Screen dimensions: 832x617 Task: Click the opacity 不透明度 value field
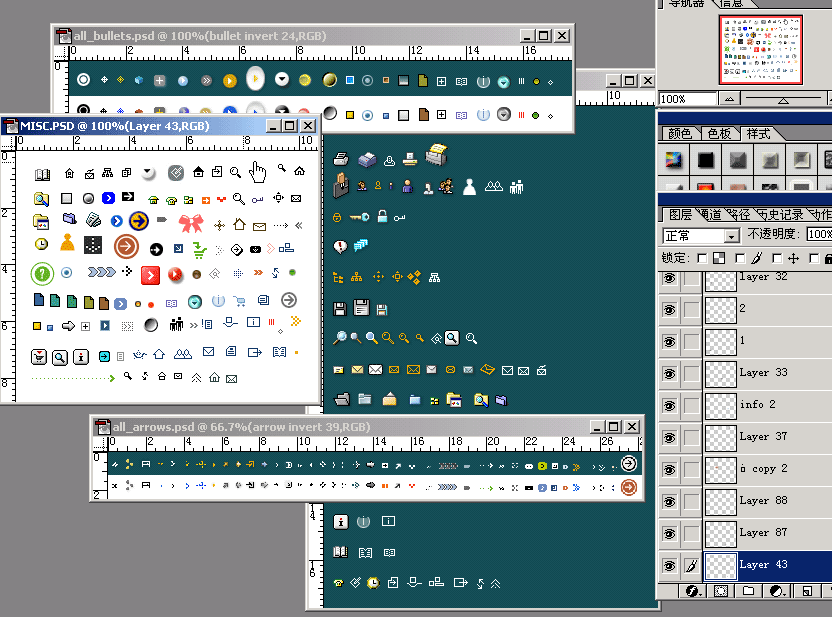[x=819, y=234]
